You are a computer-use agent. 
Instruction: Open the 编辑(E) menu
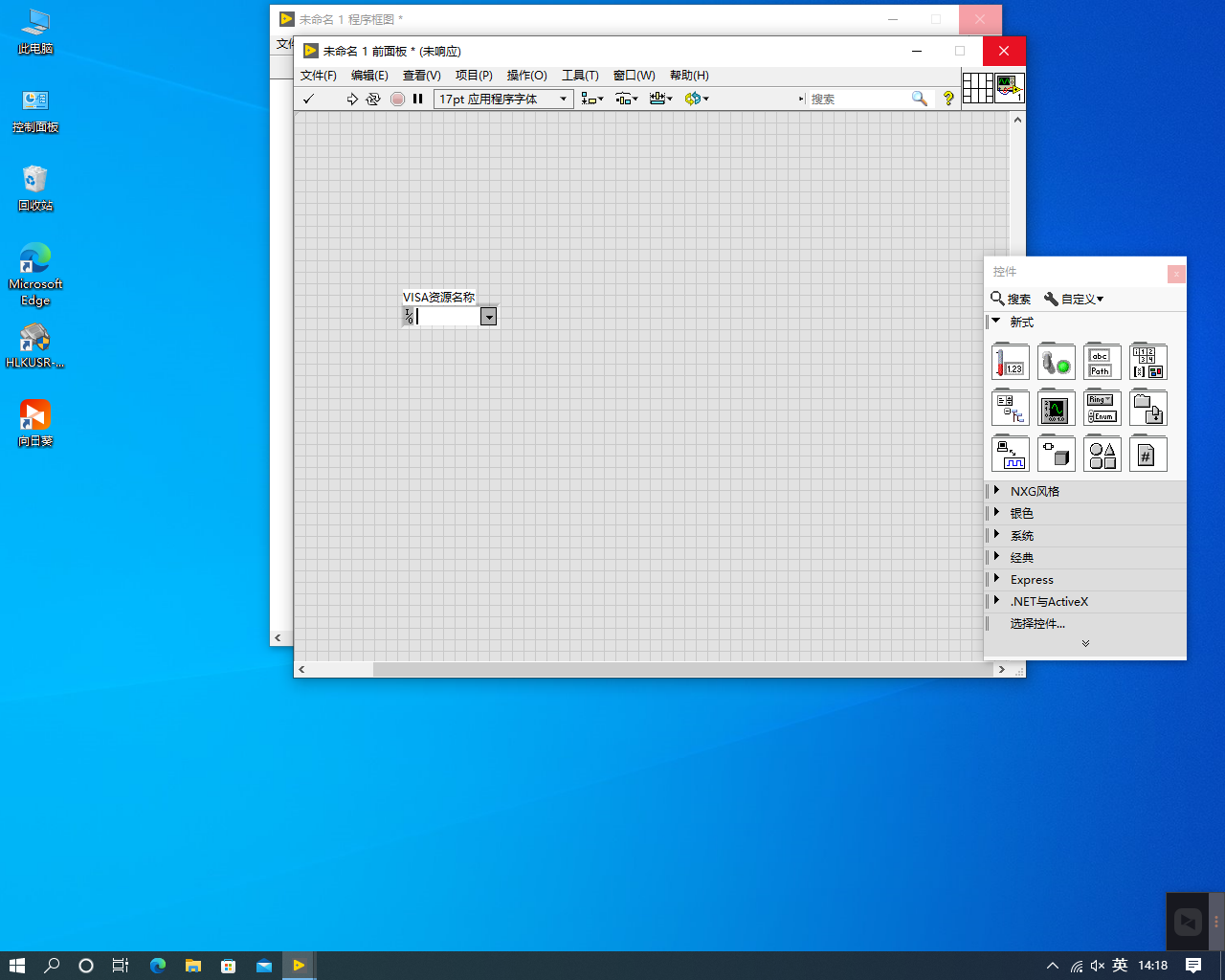(369, 76)
